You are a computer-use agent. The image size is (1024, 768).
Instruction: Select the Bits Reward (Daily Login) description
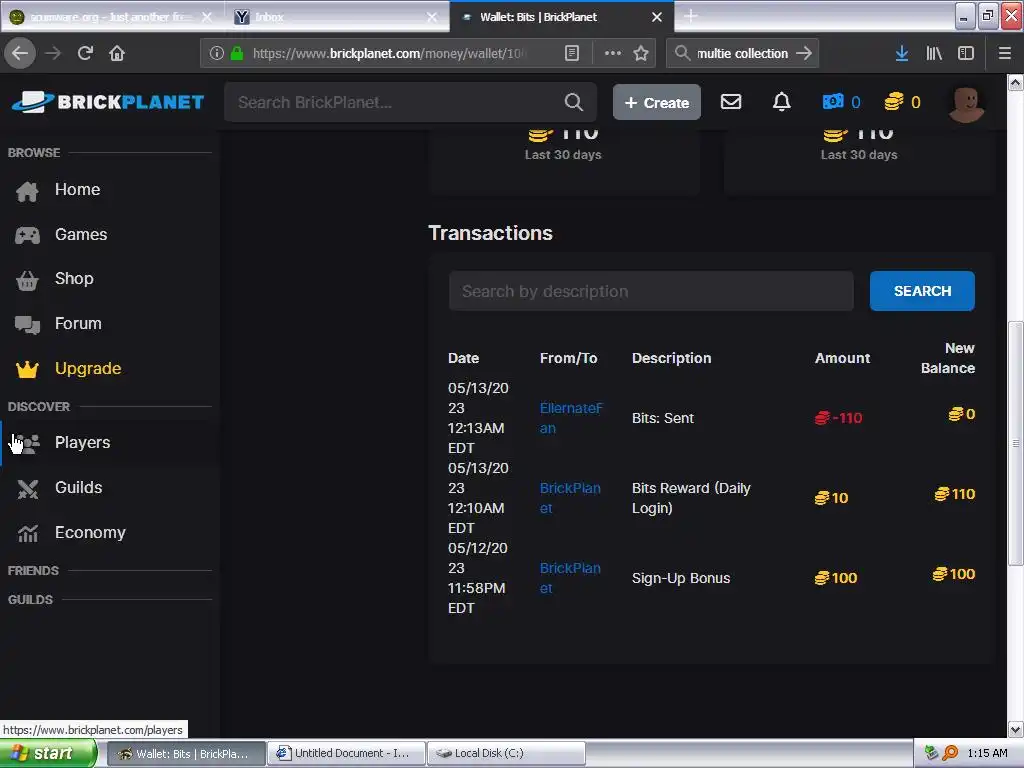pyautogui.click(x=691, y=498)
